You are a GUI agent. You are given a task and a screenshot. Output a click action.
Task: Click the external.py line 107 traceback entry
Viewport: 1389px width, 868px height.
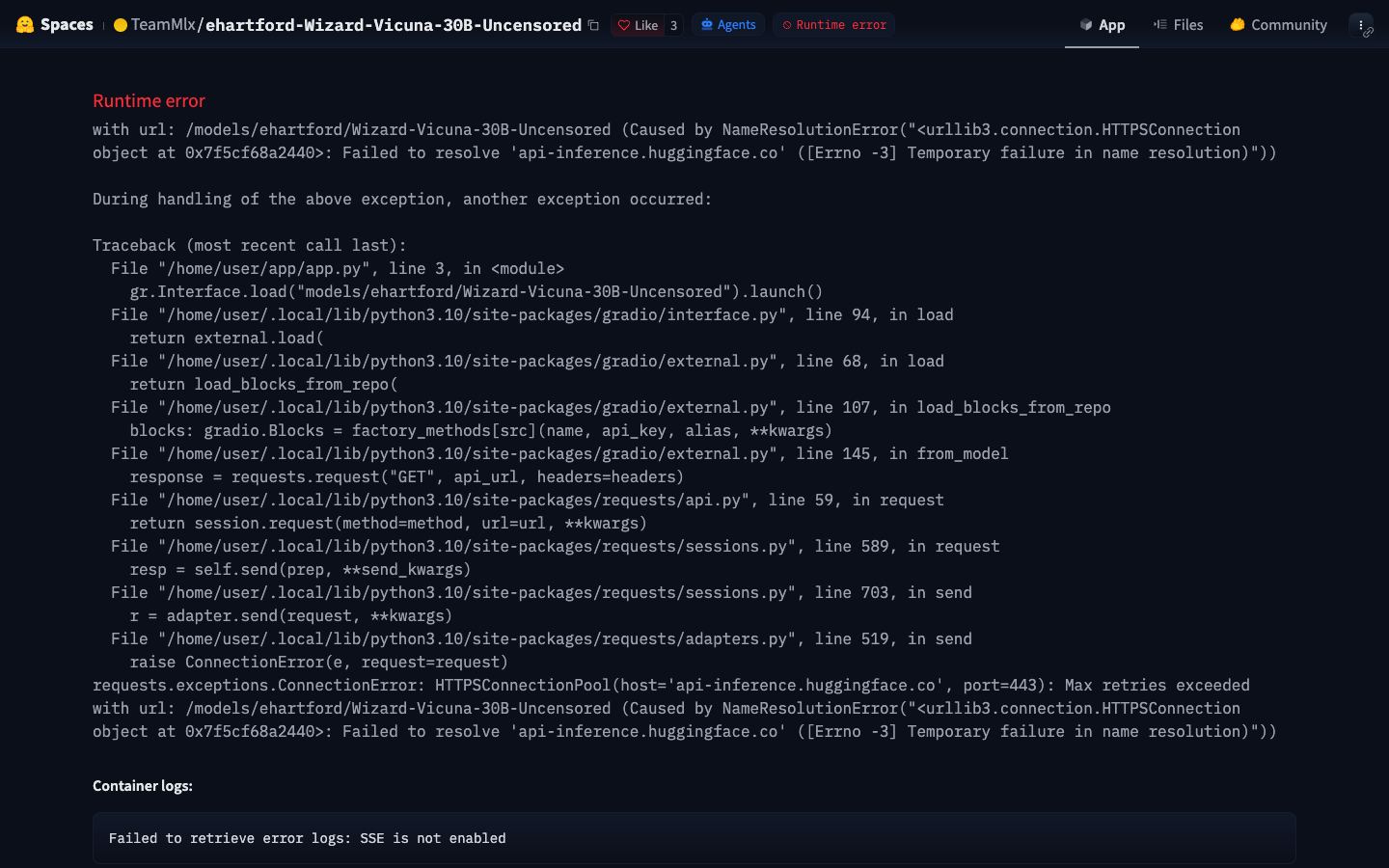pyautogui.click(x=611, y=407)
